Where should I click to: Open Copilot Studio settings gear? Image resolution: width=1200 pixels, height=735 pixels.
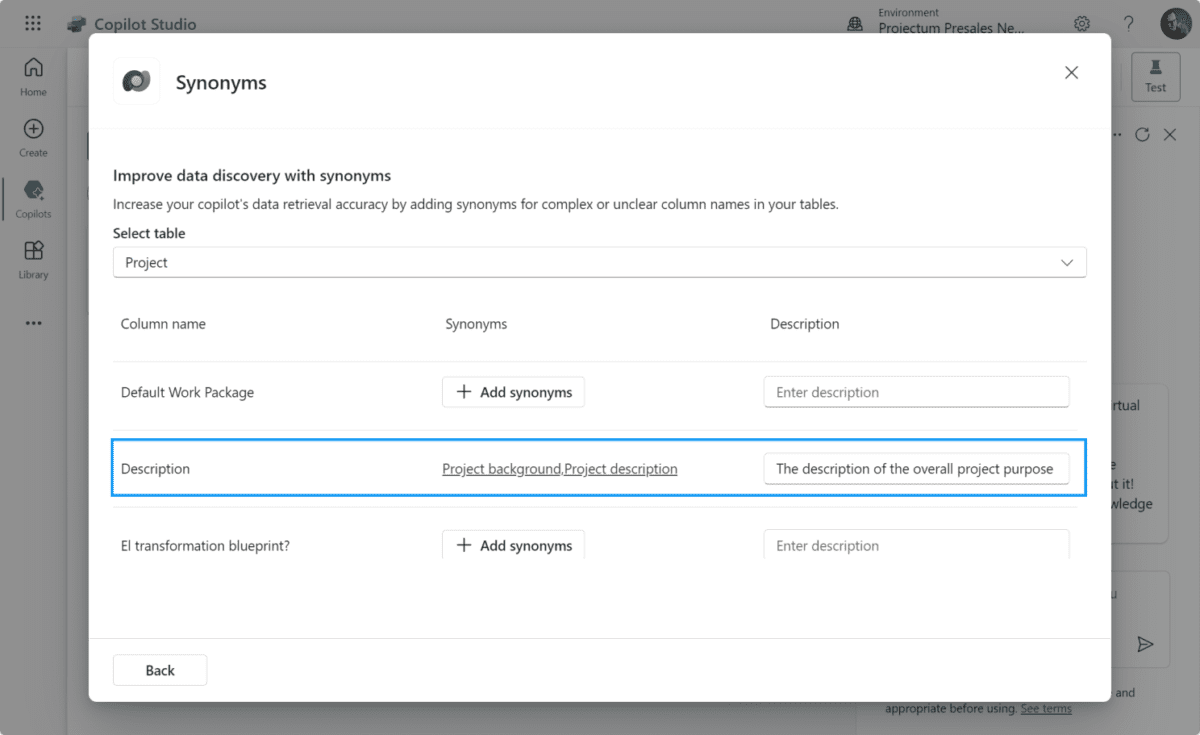[x=1081, y=23]
